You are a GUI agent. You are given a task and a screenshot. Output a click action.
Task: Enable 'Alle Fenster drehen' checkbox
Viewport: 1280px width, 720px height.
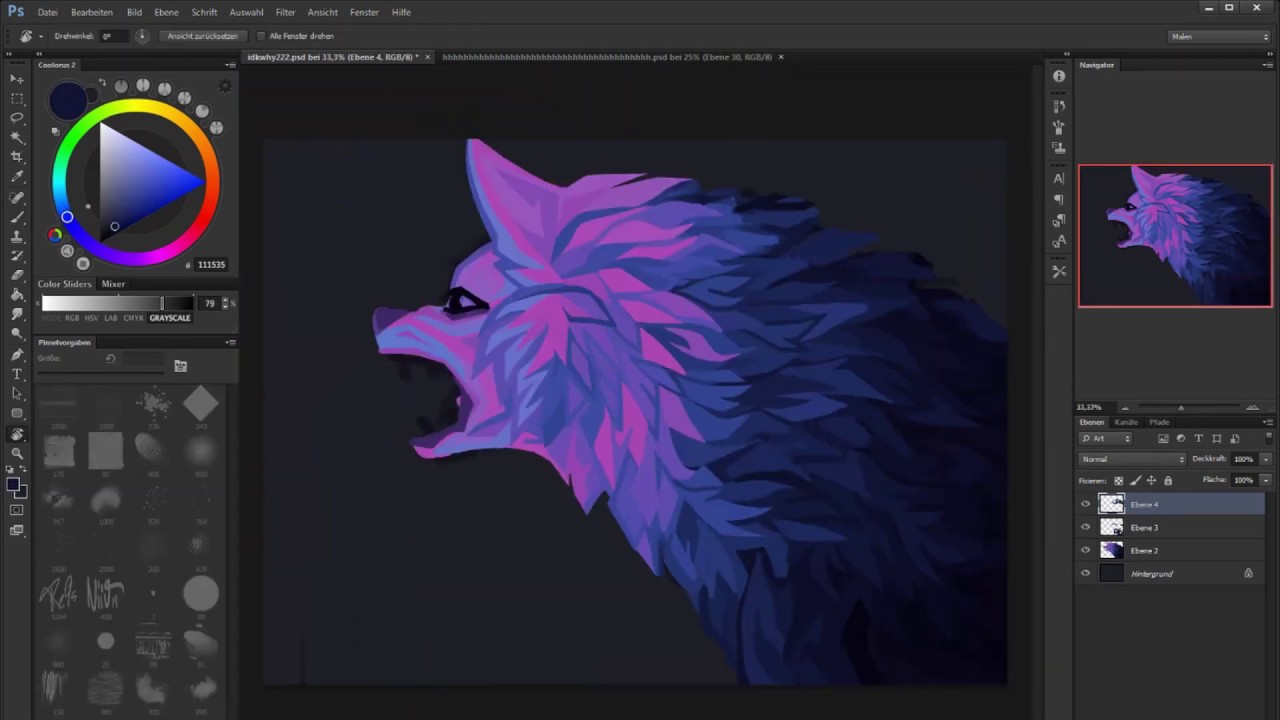[x=262, y=36]
